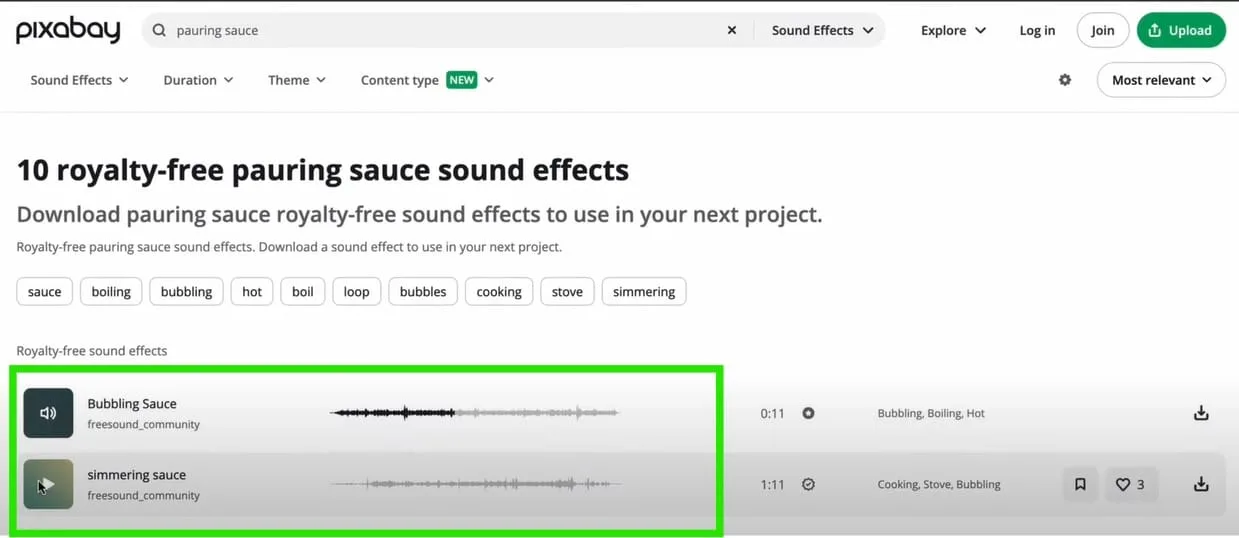Screen dimensions: 1239x538
Task: Click the Royalty-free sound effects section label
Action: pyautogui.click(x=92, y=351)
